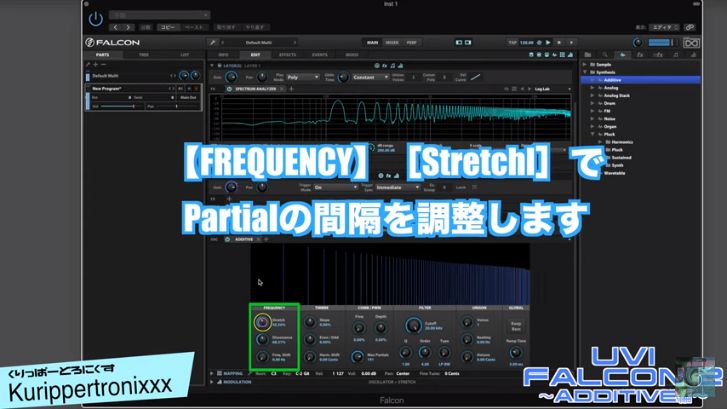Click the layer modulation bars icon
Screen dimensions: 727x409
pyautogui.click(x=400, y=66)
